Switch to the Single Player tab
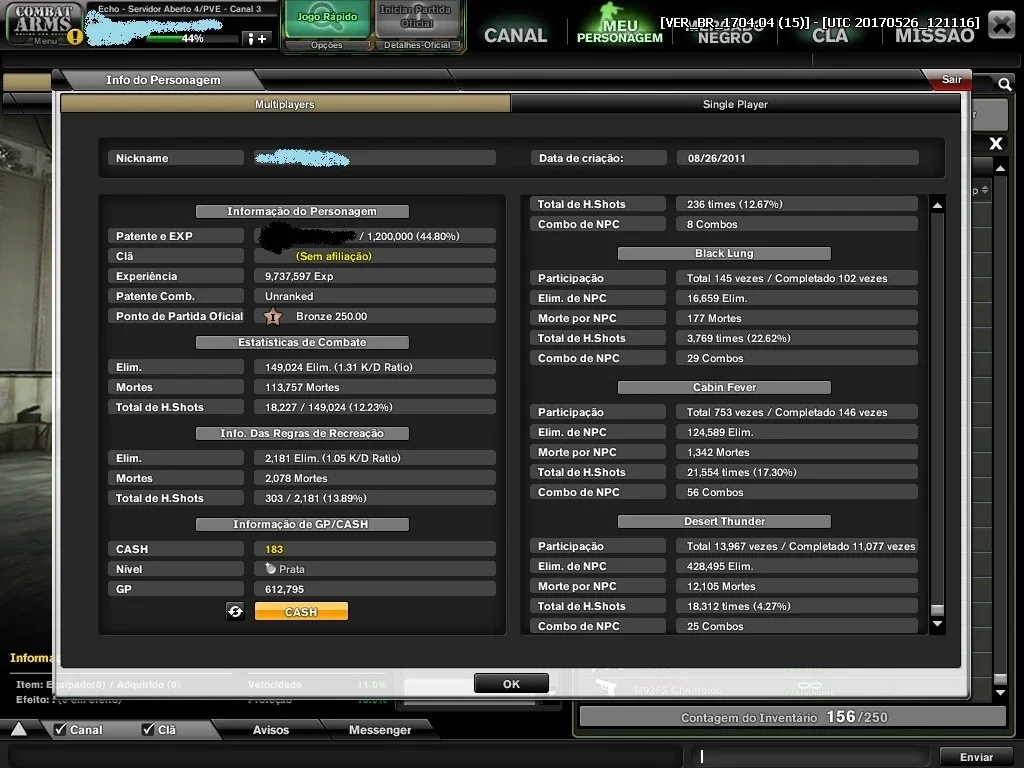The height and width of the screenshot is (768, 1024). (x=735, y=104)
